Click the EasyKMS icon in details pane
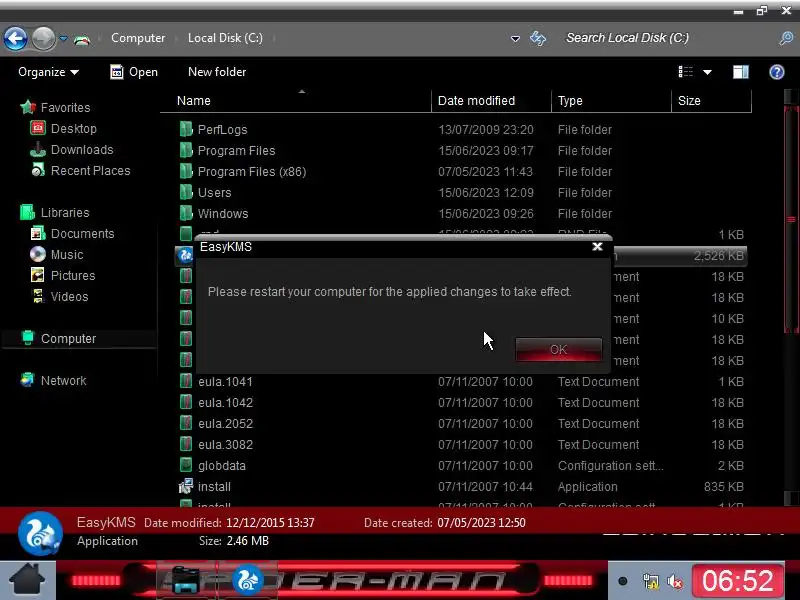The width and height of the screenshot is (800, 600). click(40, 534)
